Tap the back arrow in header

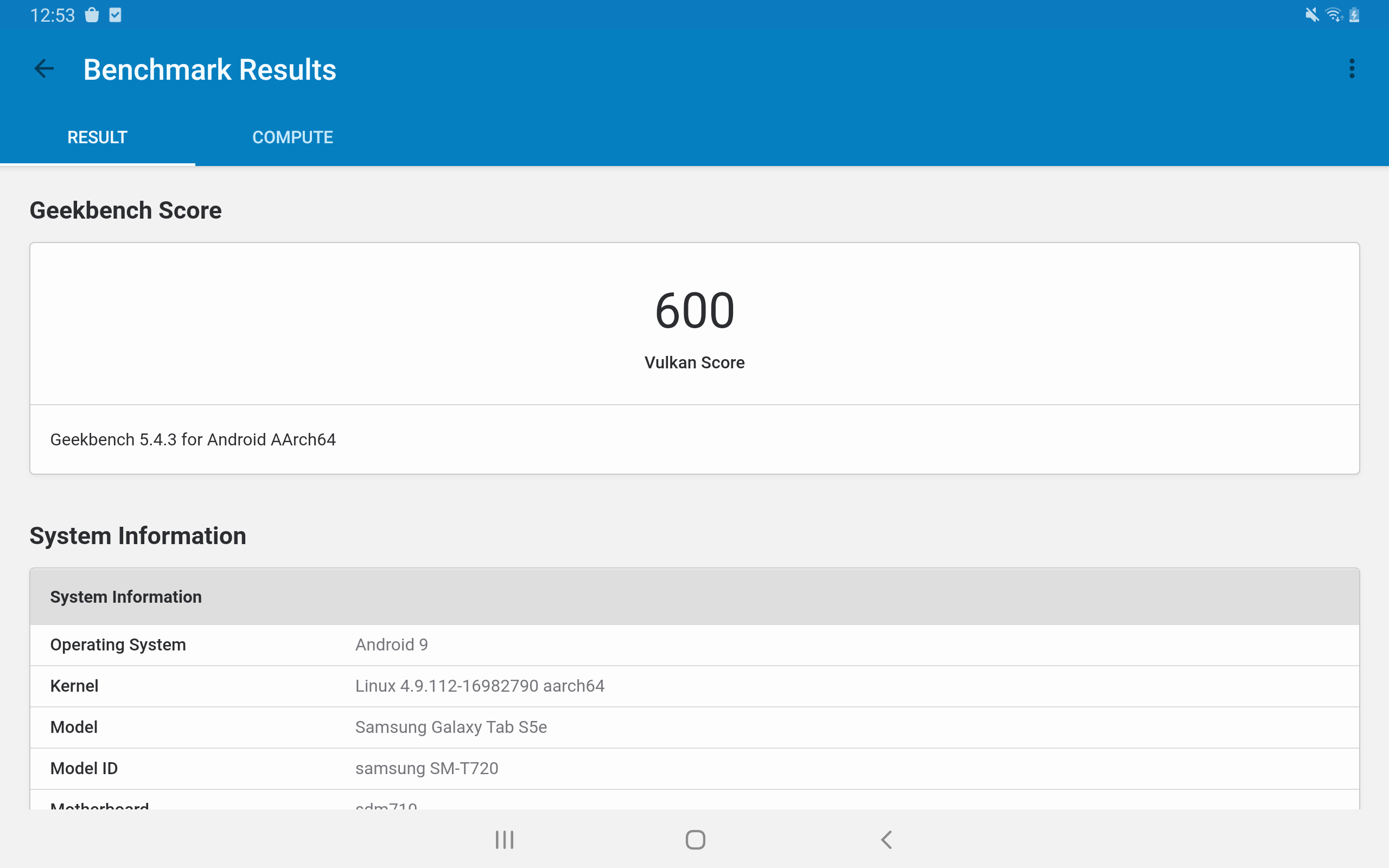click(44, 69)
